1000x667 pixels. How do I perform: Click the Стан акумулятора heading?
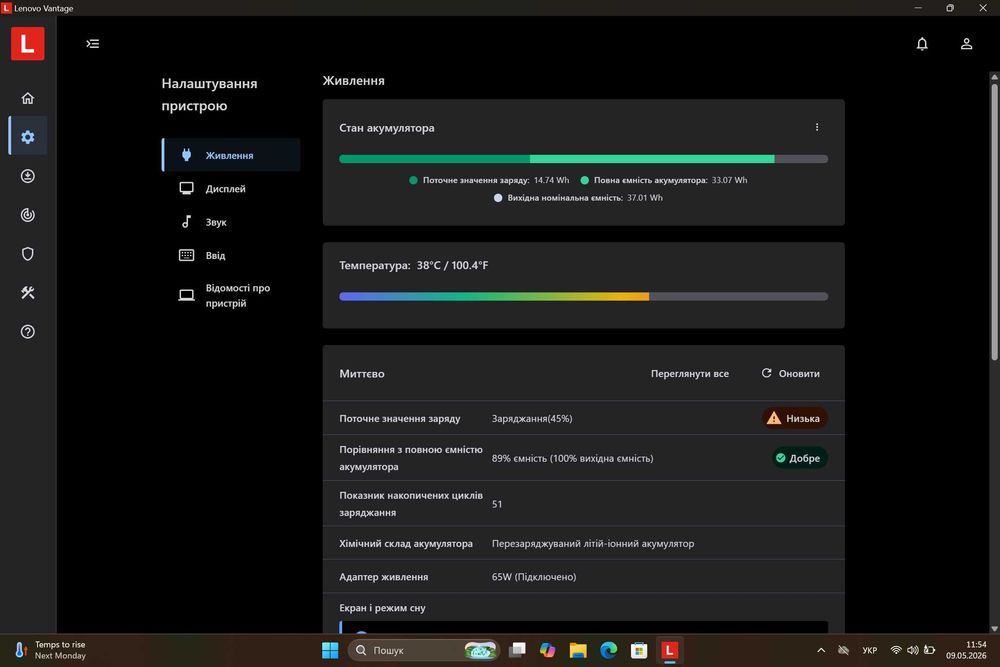coord(386,128)
